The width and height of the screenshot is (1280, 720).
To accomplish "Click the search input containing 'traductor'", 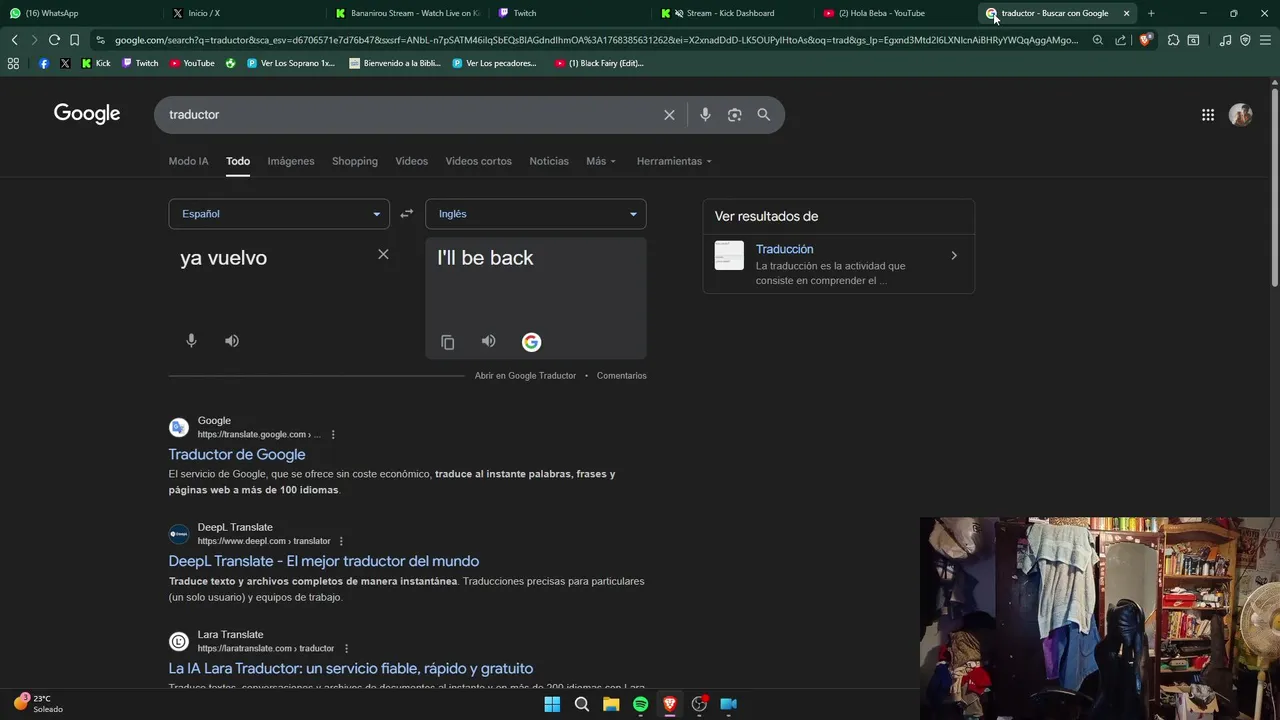I will click(x=410, y=115).
